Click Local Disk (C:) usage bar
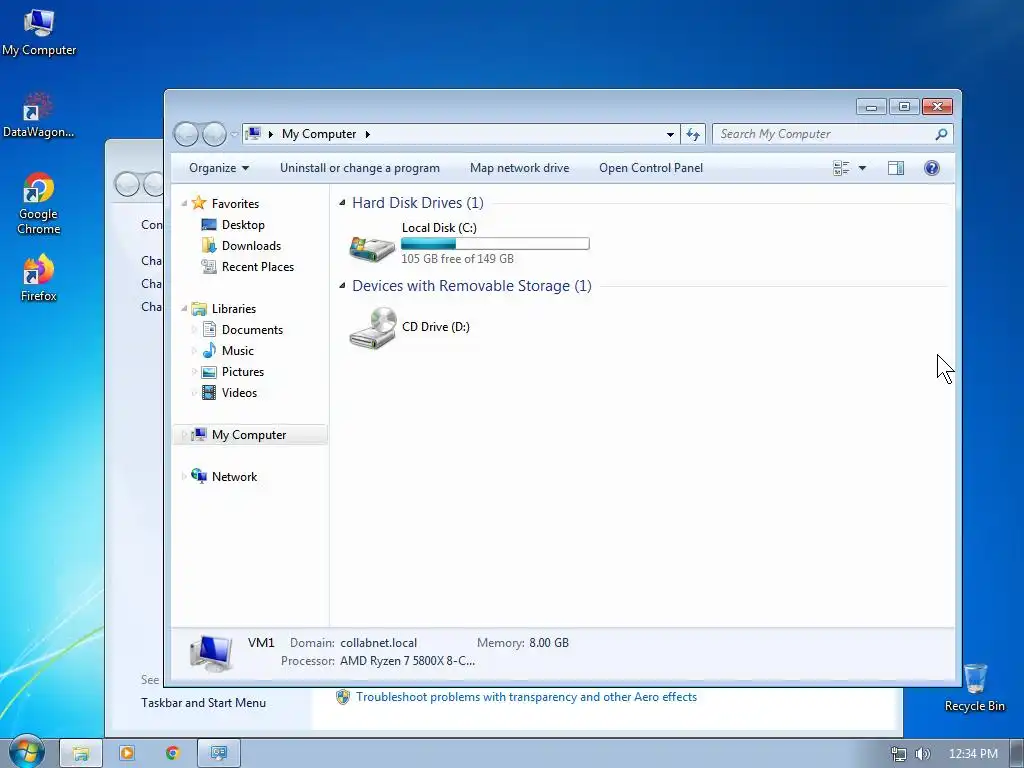 (495, 244)
